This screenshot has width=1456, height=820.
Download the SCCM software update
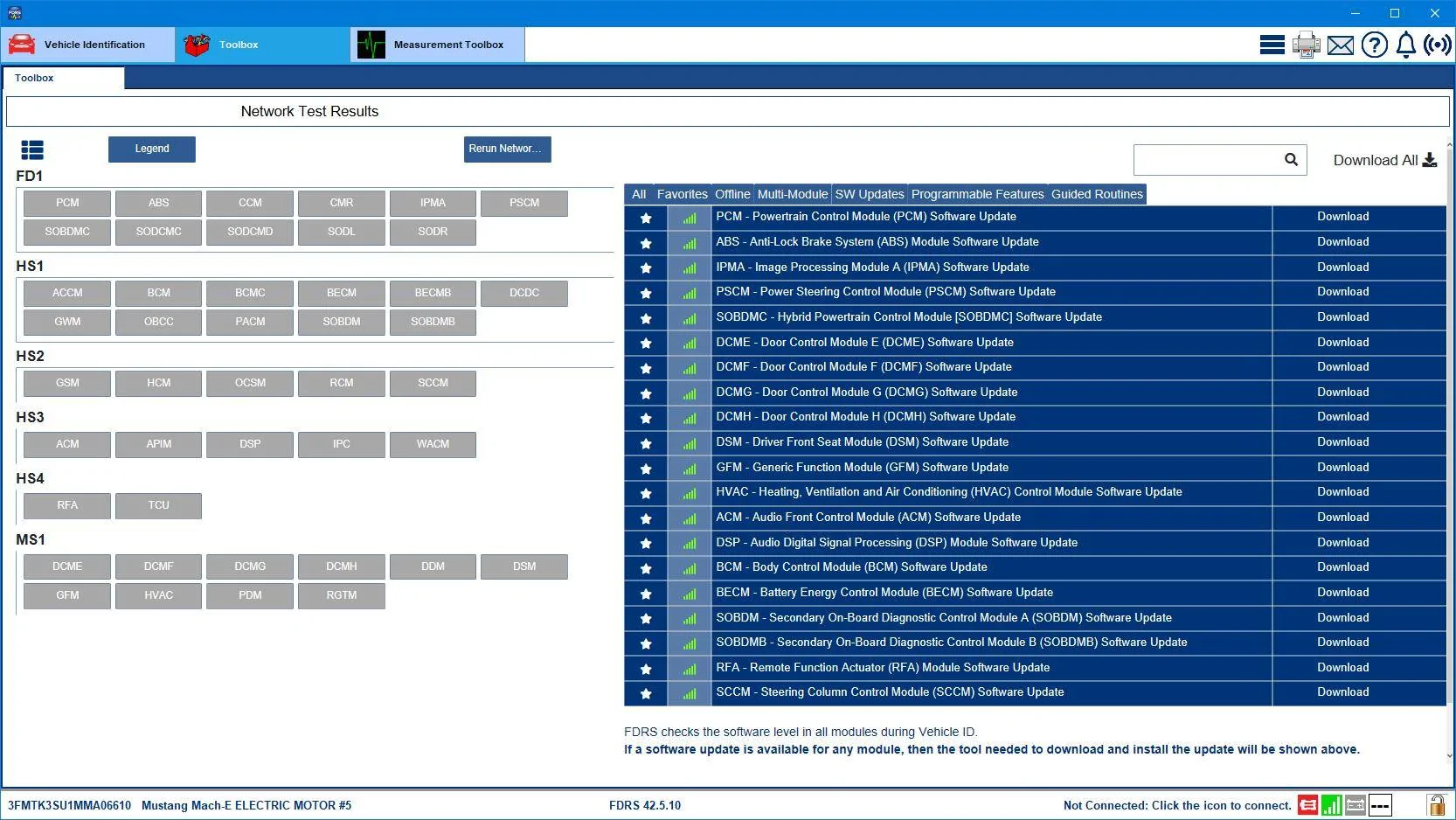(1342, 692)
